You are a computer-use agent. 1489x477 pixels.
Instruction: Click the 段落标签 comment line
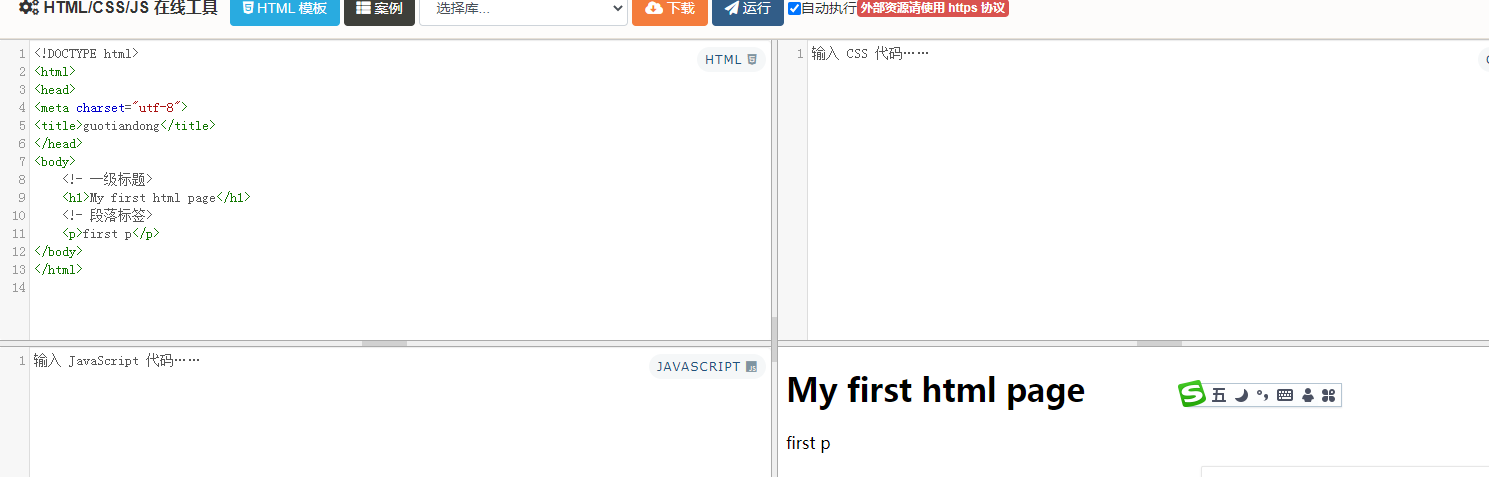pos(107,216)
